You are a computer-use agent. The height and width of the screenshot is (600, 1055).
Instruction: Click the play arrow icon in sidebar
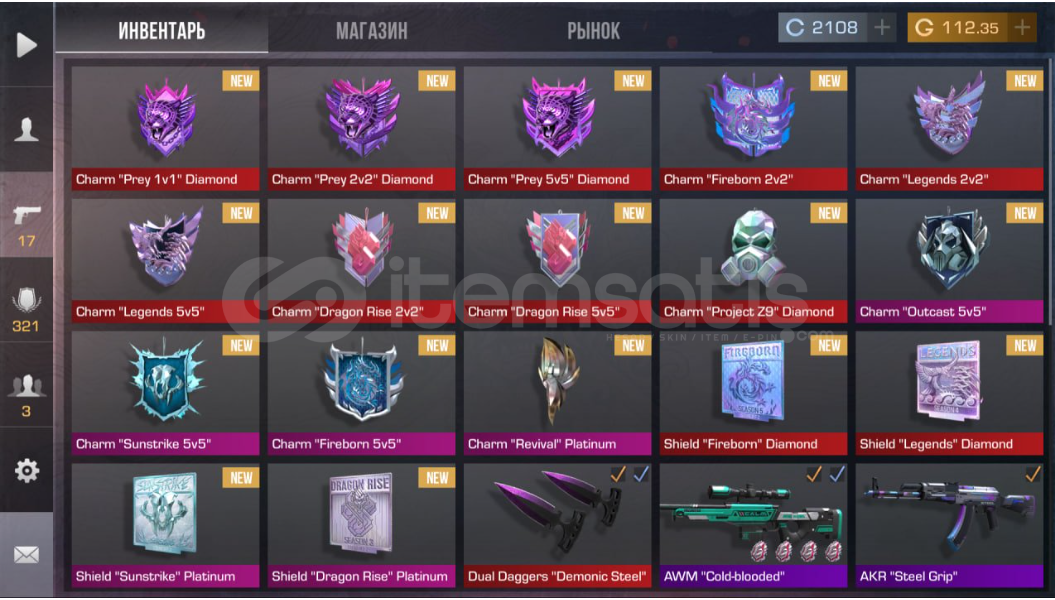26,45
